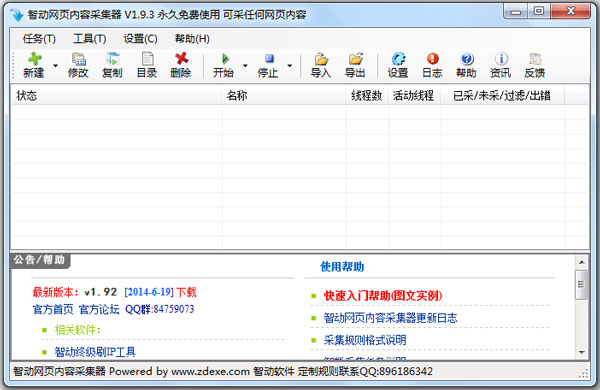This screenshot has width=600, height=390.
Task: Click the 已采/未采/过滤/出错 column header
Action: pyautogui.click(x=502, y=95)
